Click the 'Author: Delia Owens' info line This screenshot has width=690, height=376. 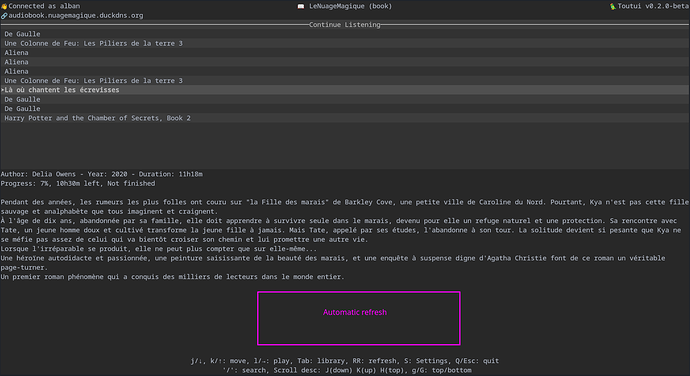click(x=102, y=174)
